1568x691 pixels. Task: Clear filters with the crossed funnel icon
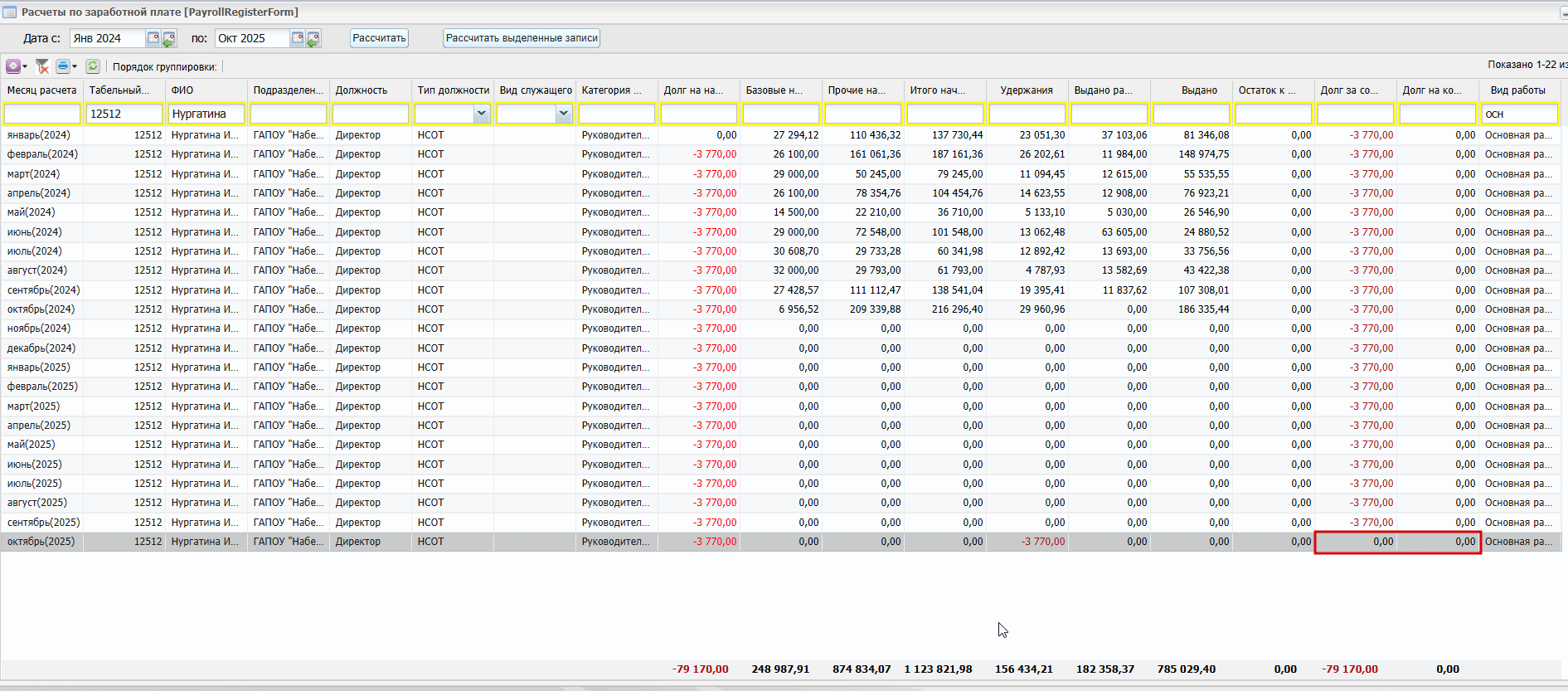42,66
